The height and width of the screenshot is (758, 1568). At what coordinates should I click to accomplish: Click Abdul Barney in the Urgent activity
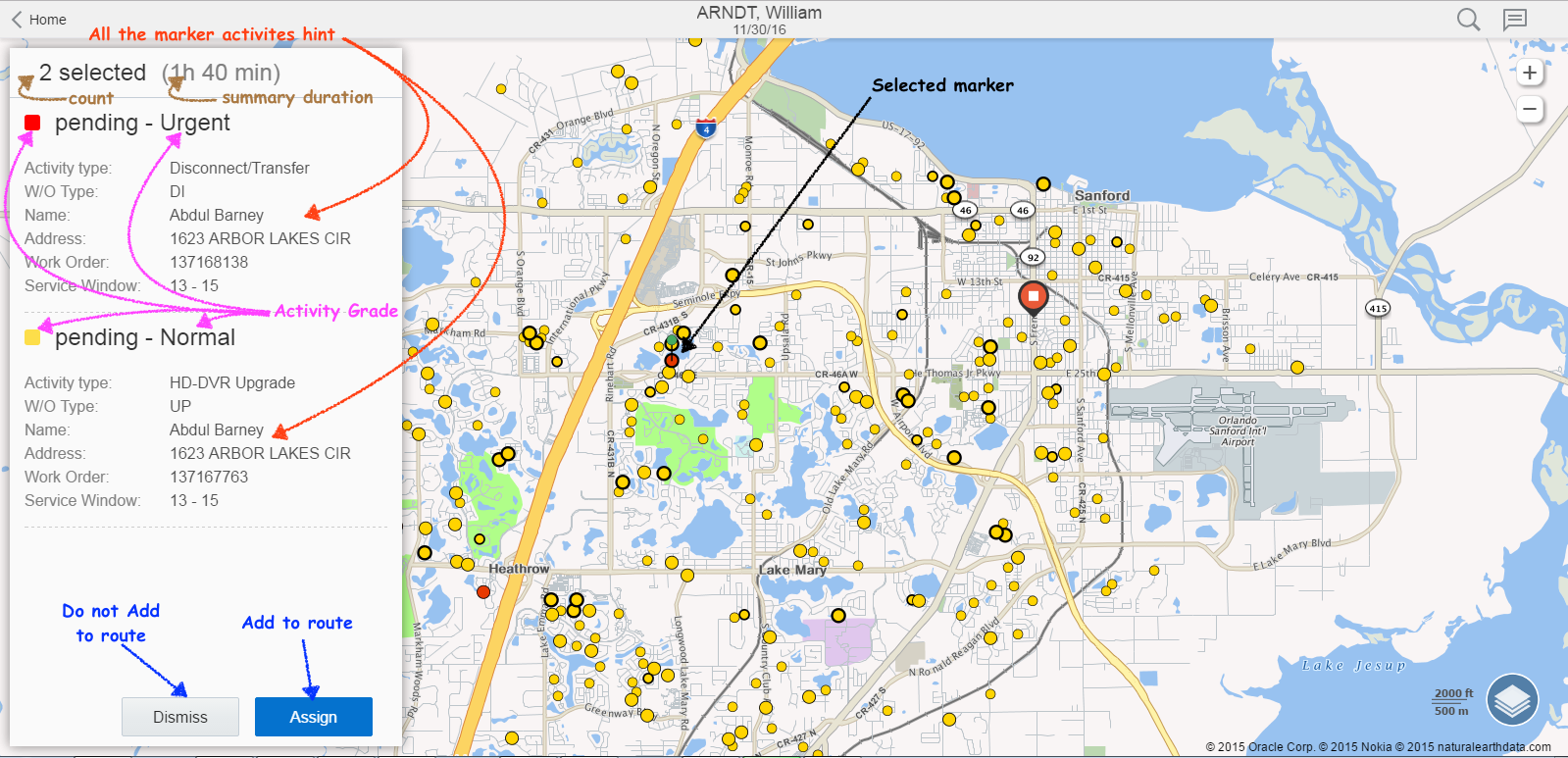point(217,215)
